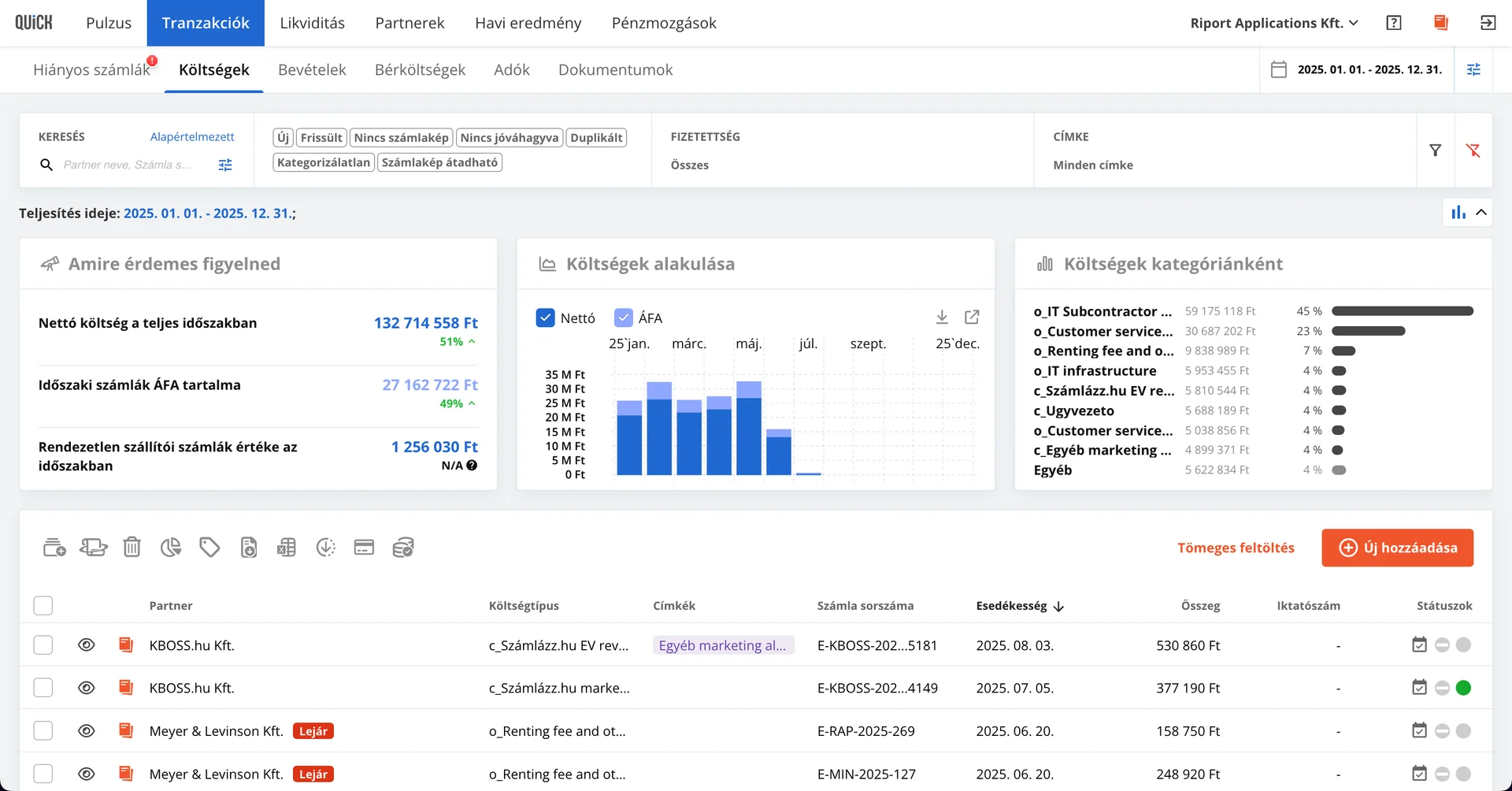Click the document download icon in toolbar
The width and height of the screenshot is (1512, 791).
click(x=249, y=547)
